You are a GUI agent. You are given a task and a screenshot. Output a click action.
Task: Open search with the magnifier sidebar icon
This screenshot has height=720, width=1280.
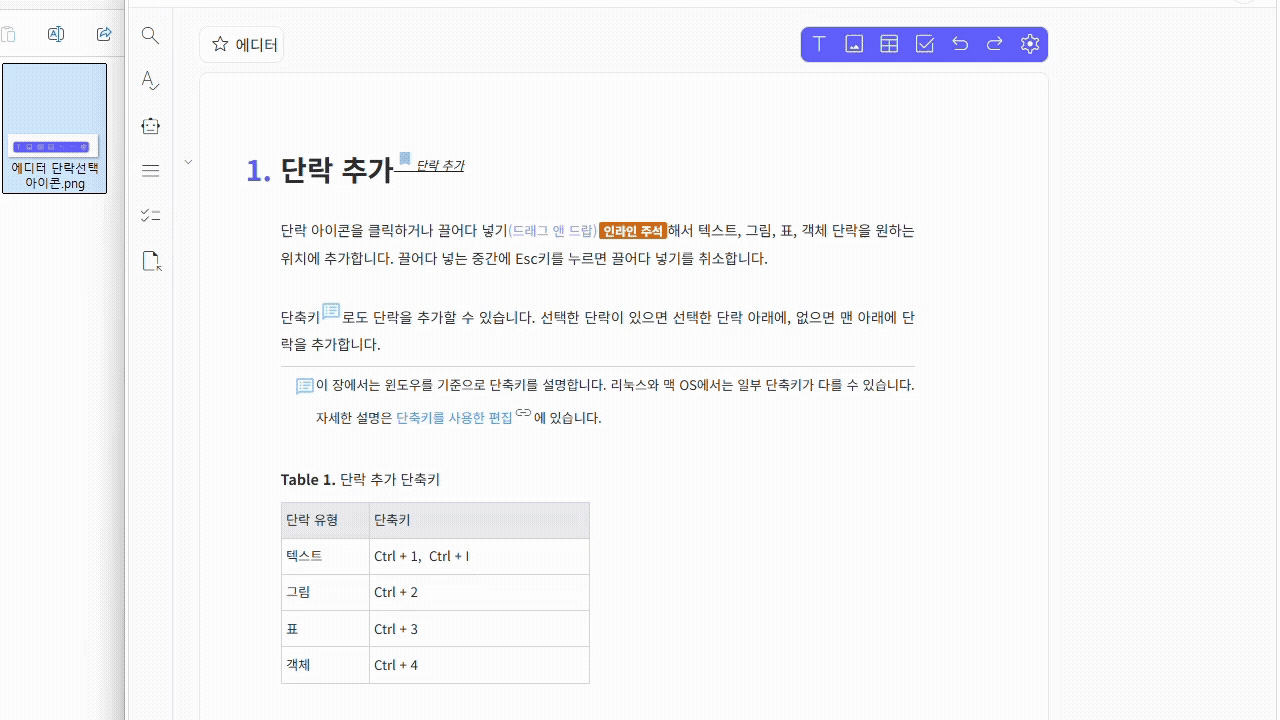point(150,36)
